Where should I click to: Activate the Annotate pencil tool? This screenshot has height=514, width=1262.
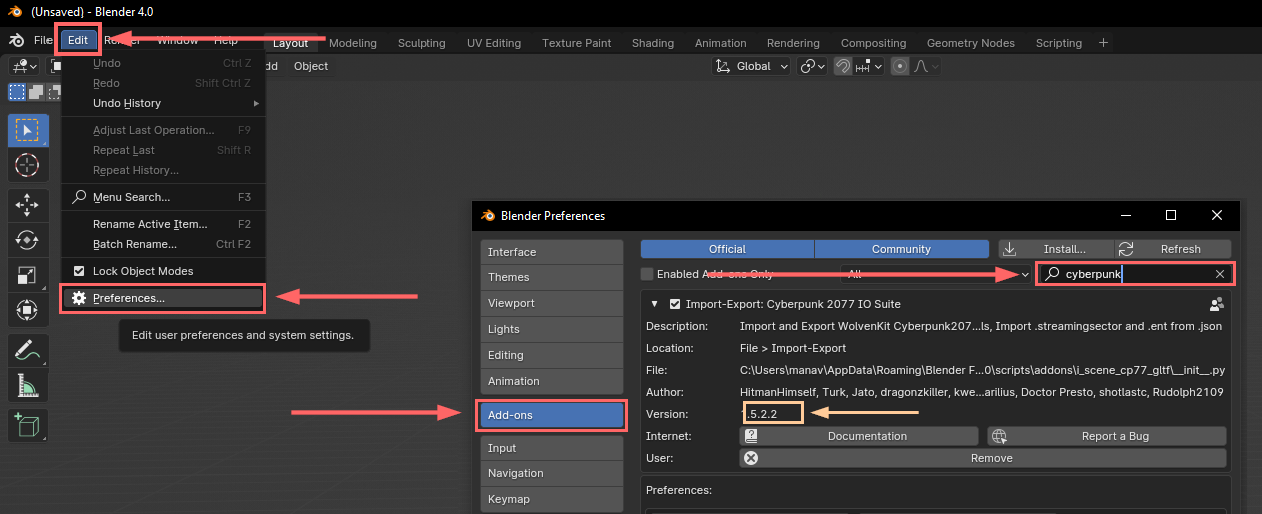(x=28, y=350)
